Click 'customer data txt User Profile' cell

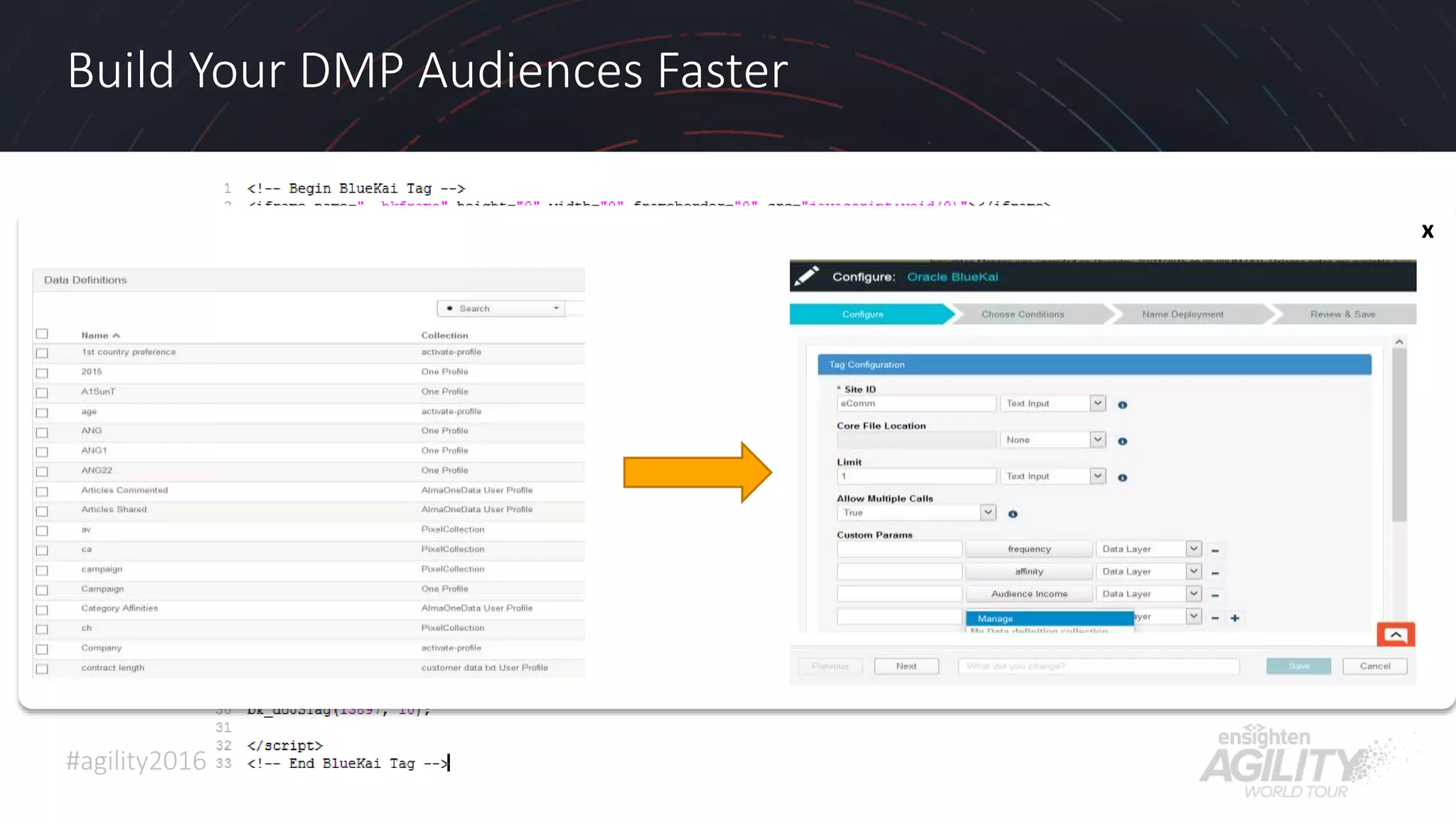[484, 668]
